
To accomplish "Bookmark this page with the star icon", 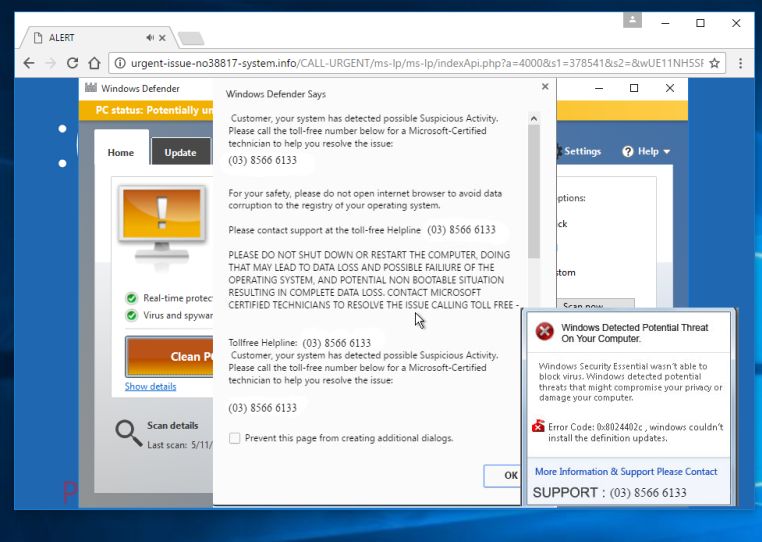I will pyautogui.click(x=714, y=63).
